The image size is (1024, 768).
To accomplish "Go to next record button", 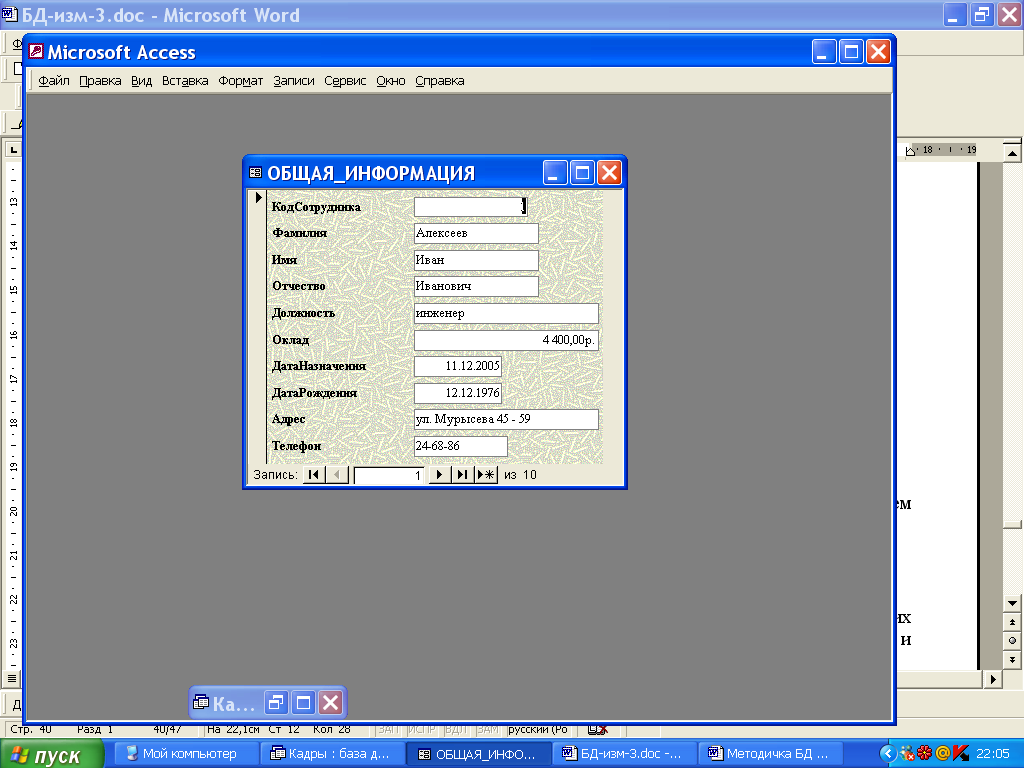I will click(x=439, y=475).
